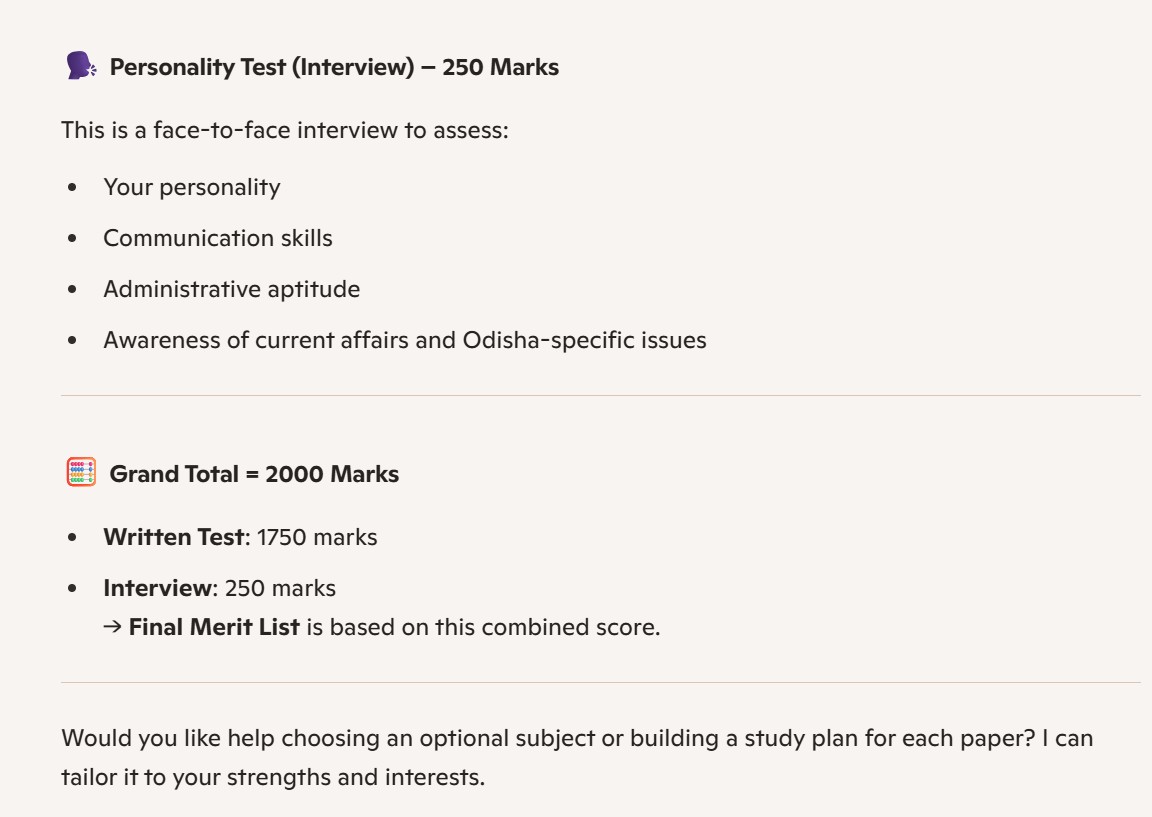Click 'tailor it to your strengths' line

(x=273, y=777)
